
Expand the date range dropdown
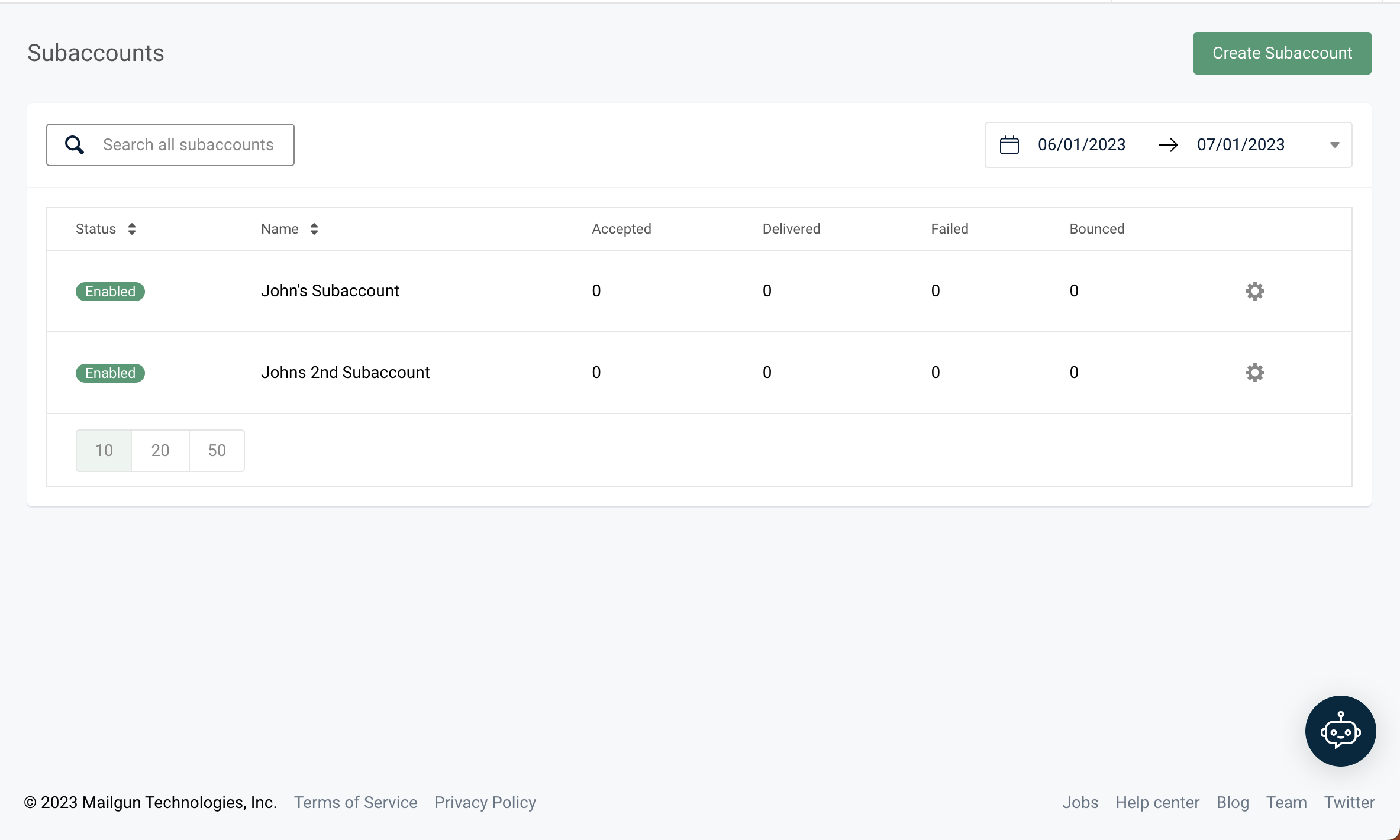(1334, 144)
